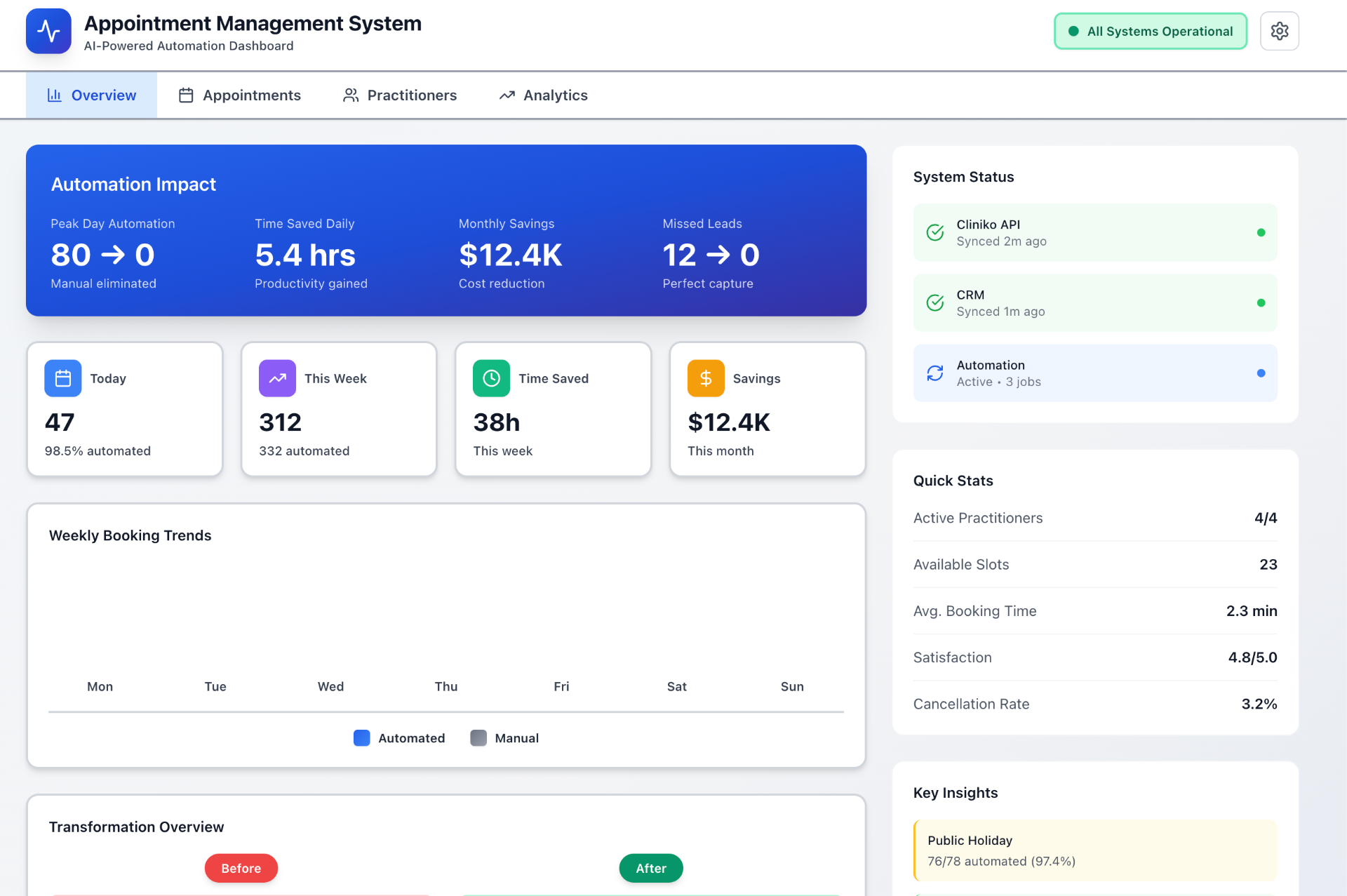Click the Practitioners people icon in navigation

(350, 95)
